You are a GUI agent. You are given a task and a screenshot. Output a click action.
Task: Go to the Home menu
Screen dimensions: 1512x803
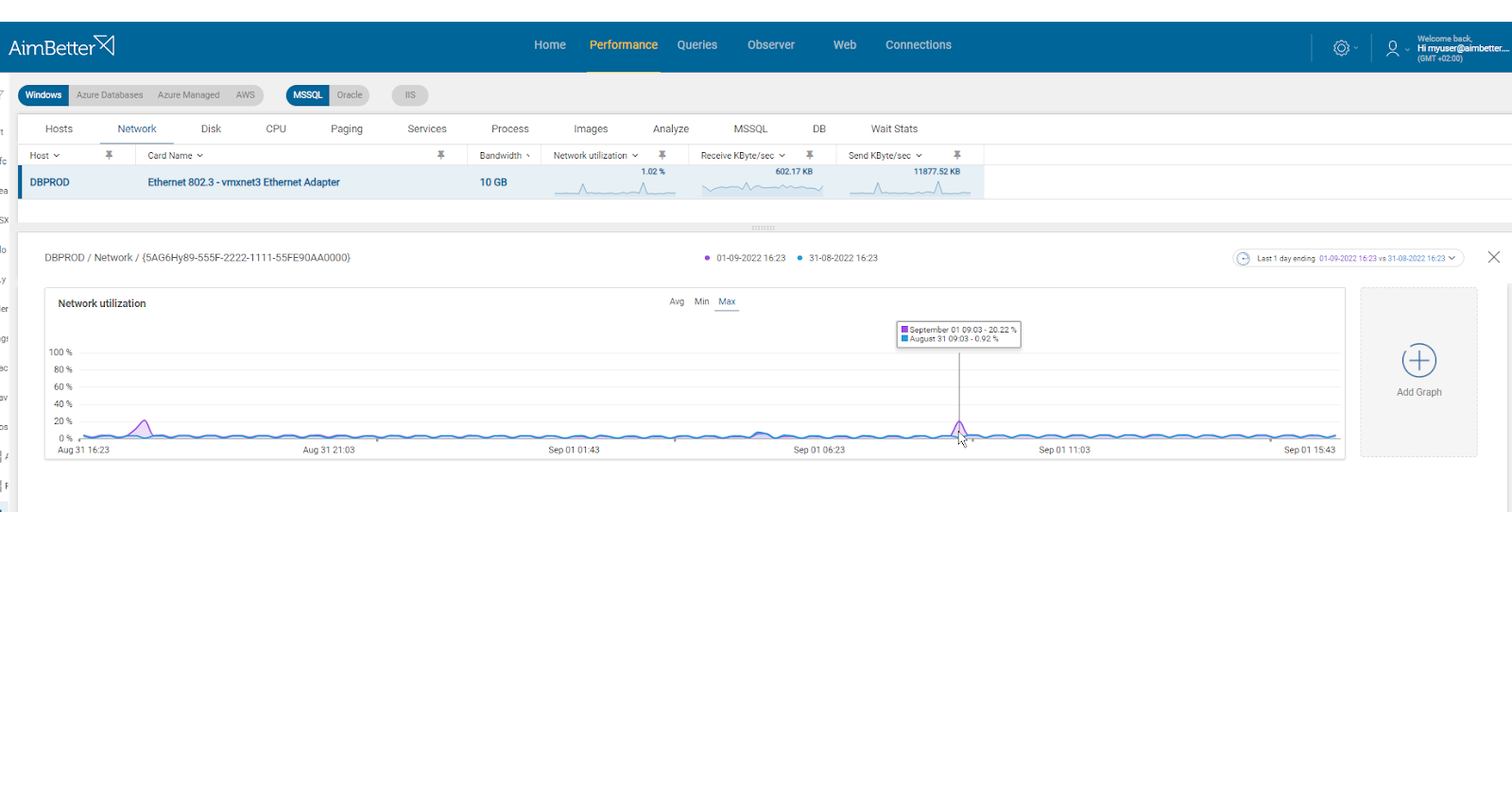550,45
